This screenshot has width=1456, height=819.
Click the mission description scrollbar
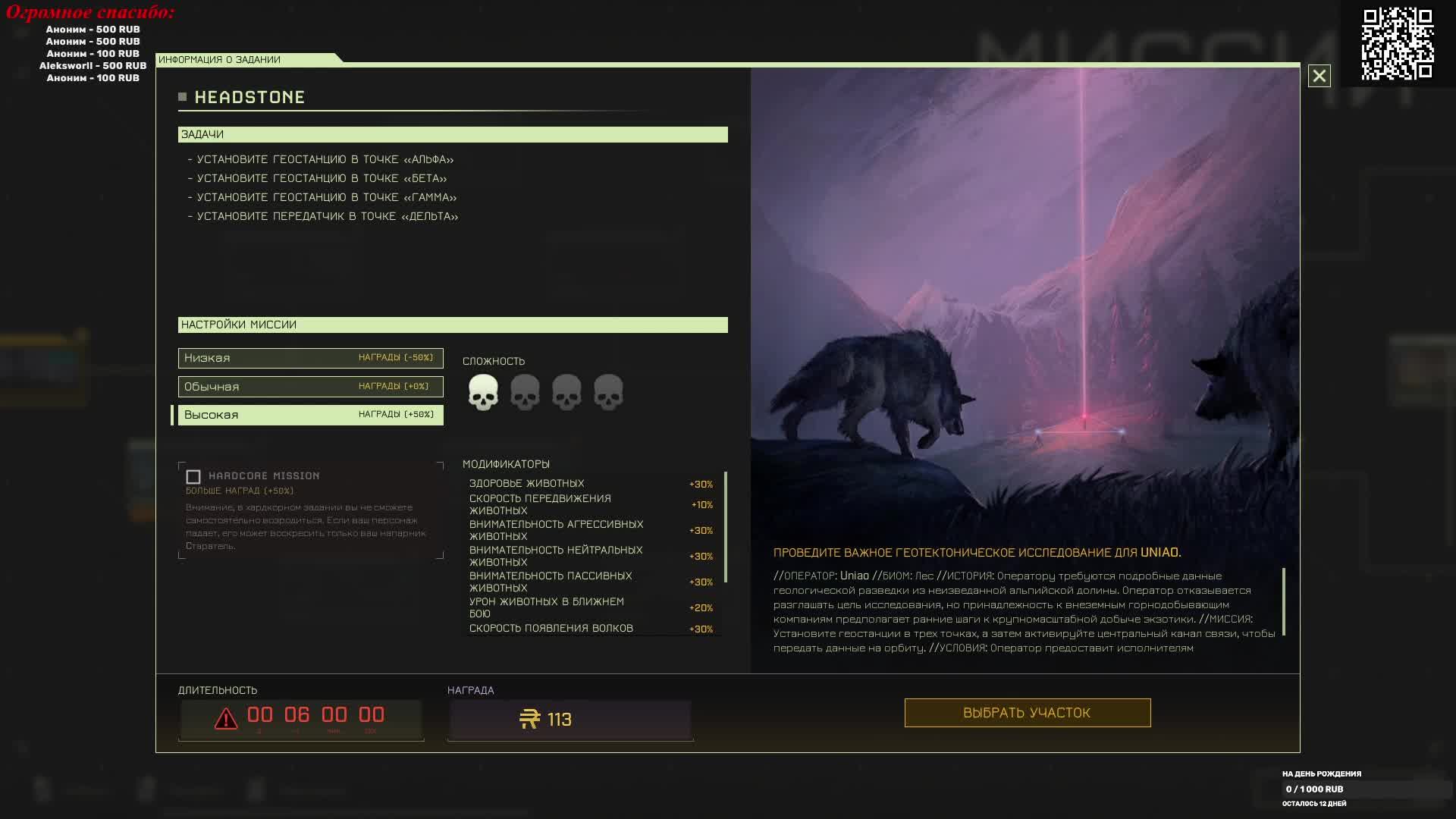[1283, 601]
